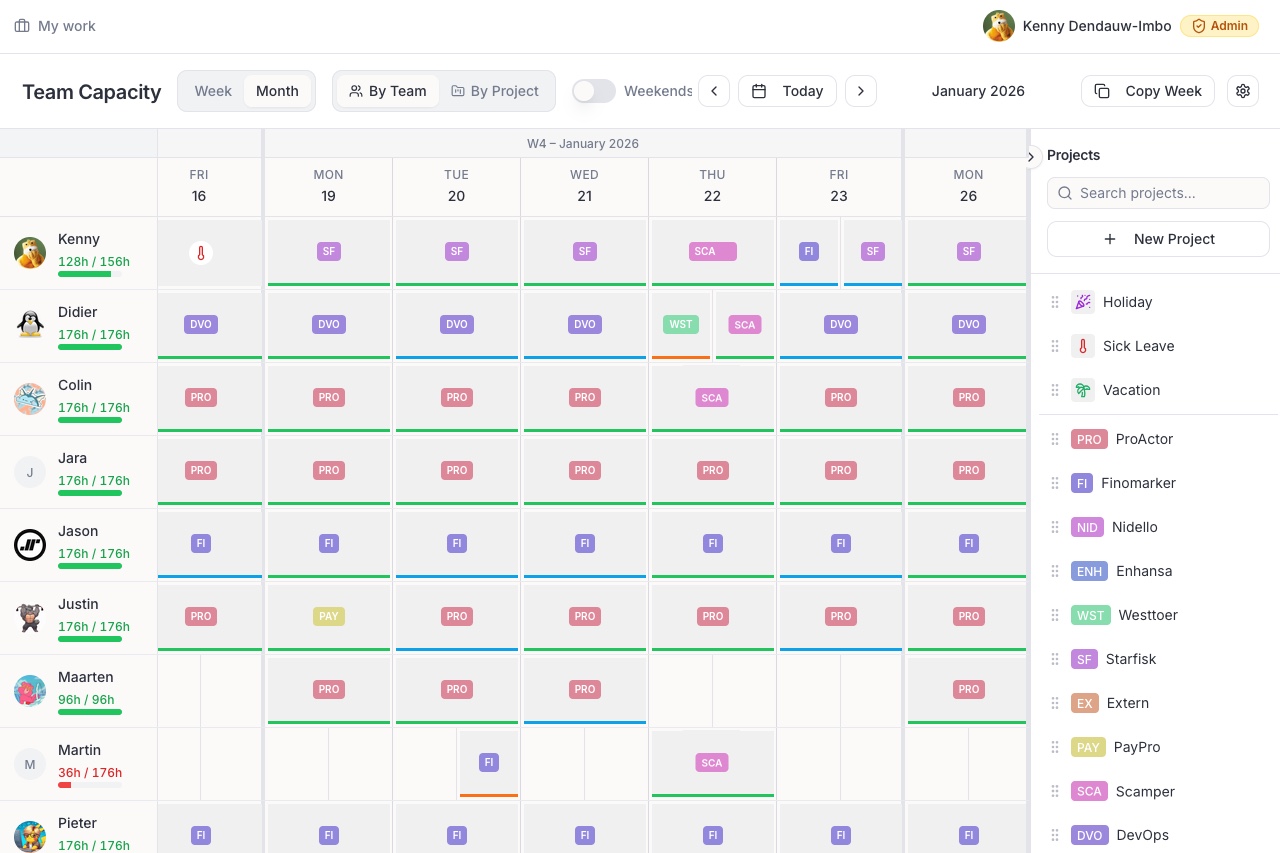This screenshot has height=853, width=1280.
Task: Click the Copy Week button
Action: (x=1148, y=91)
